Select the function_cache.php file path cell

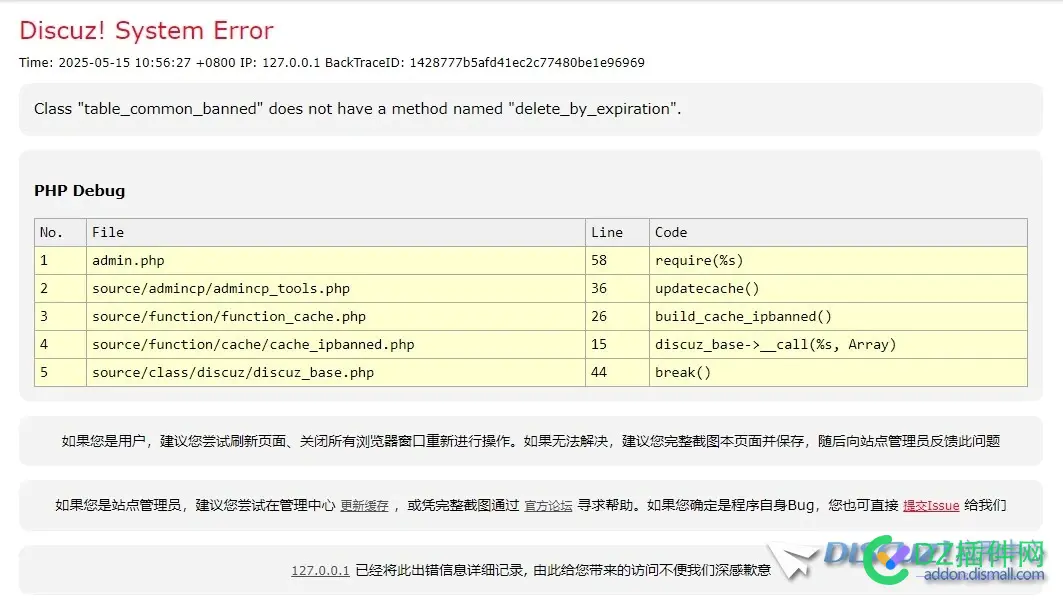click(229, 317)
